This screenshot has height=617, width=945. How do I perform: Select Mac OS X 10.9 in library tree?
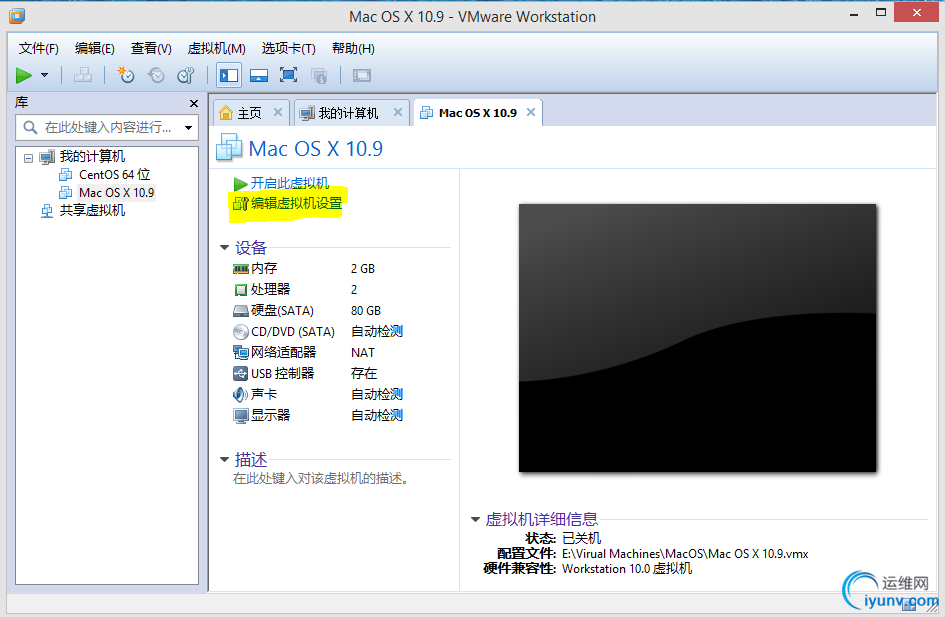116,193
